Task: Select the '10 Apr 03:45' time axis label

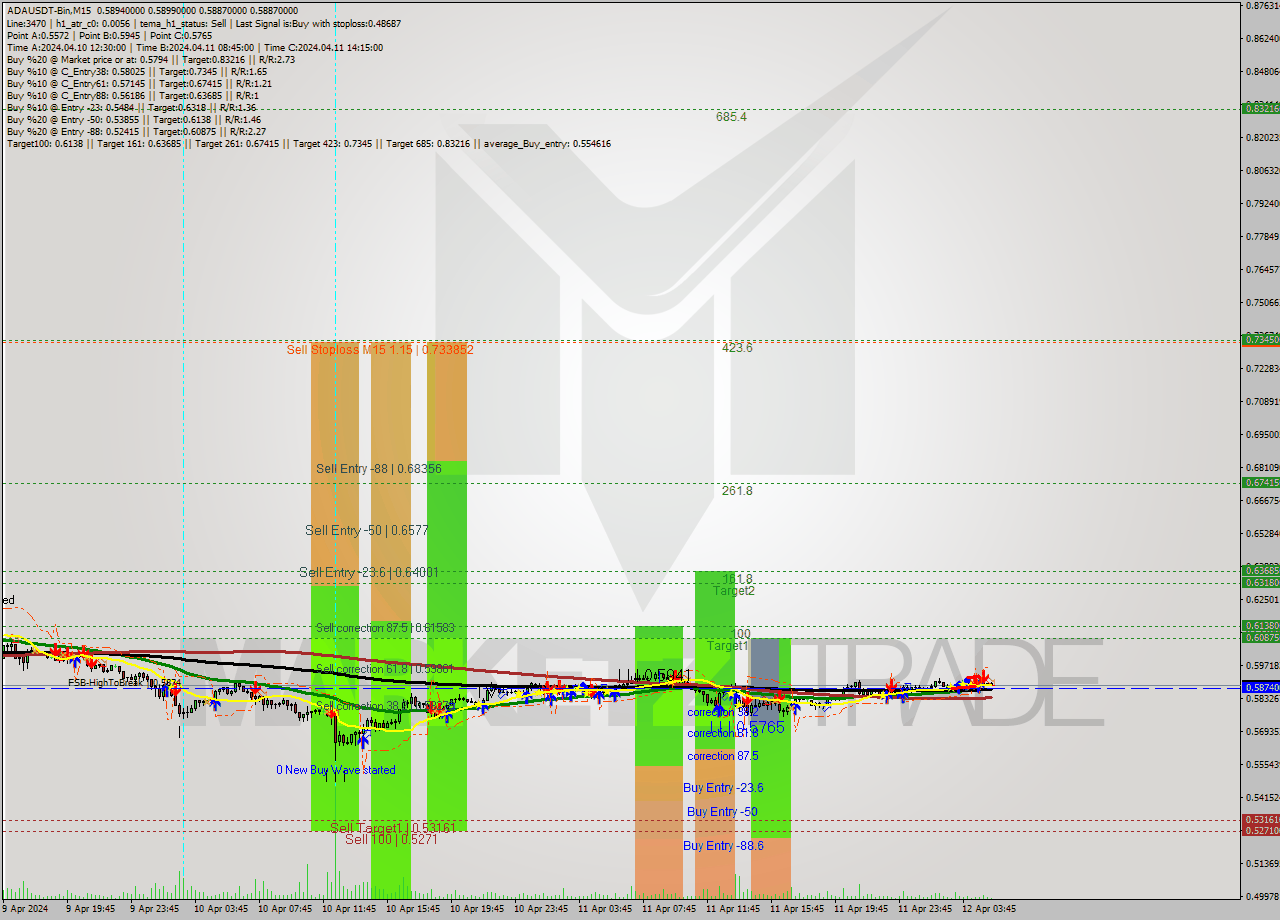Action: click(x=221, y=909)
